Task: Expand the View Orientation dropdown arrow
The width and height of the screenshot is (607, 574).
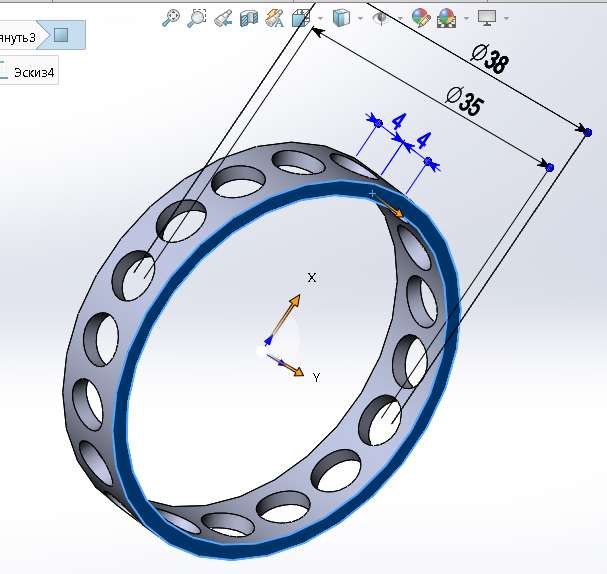Action: [320, 18]
